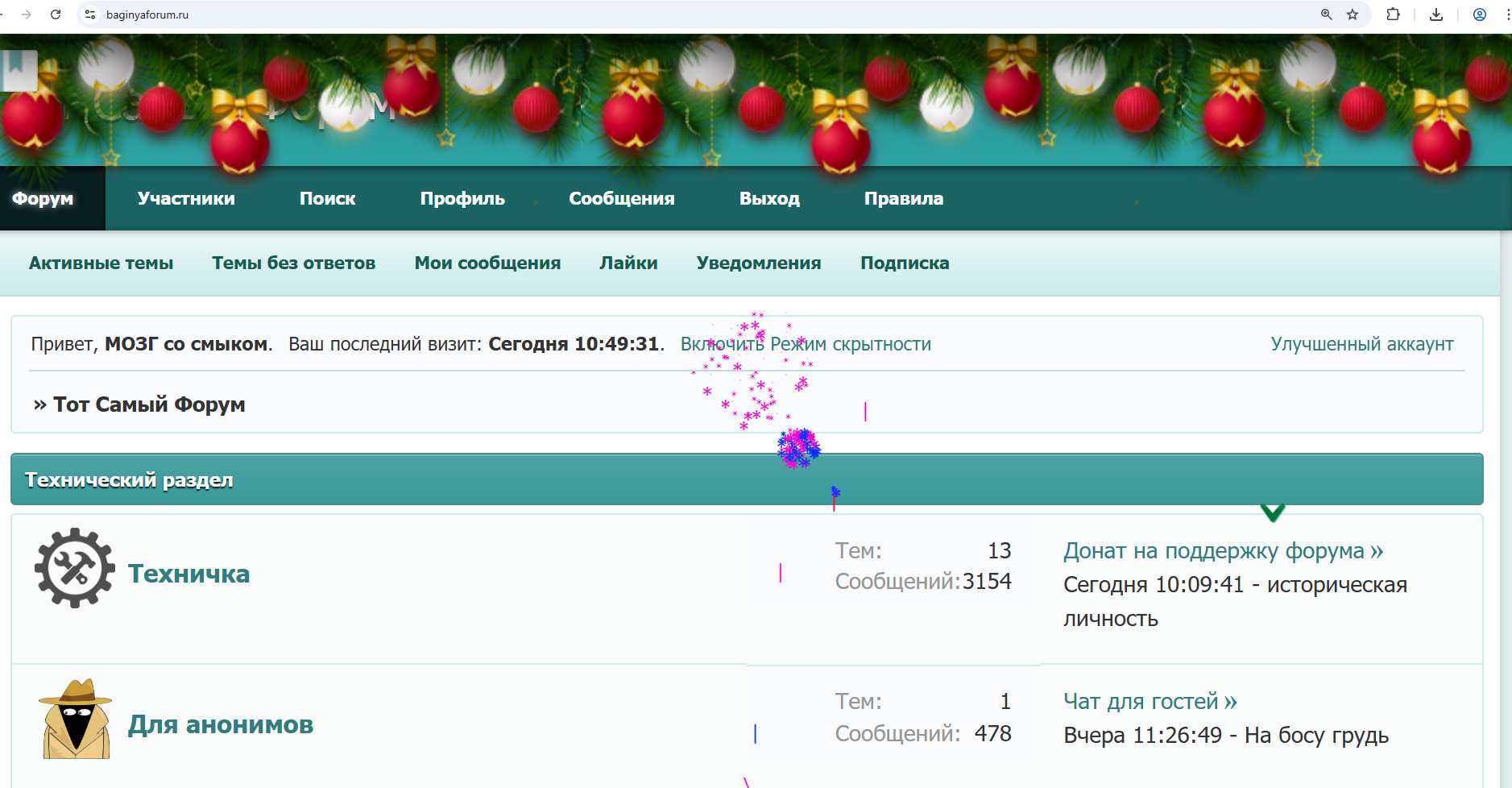Screen dimensions: 1512x788
Task: Click the anonymous spy icon with hat
Action: click(x=76, y=719)
